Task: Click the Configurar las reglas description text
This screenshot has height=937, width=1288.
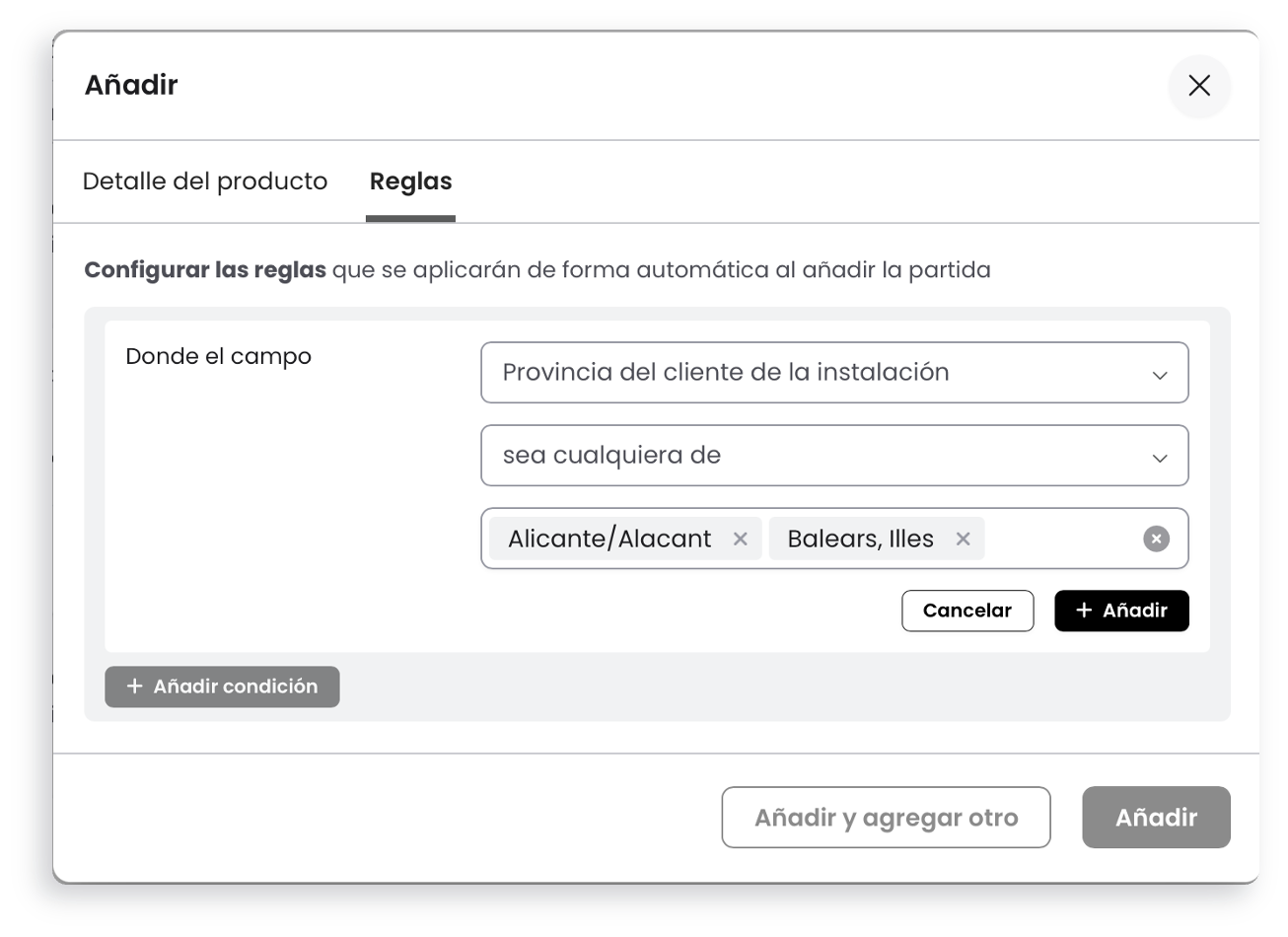Action: point(537,270)
